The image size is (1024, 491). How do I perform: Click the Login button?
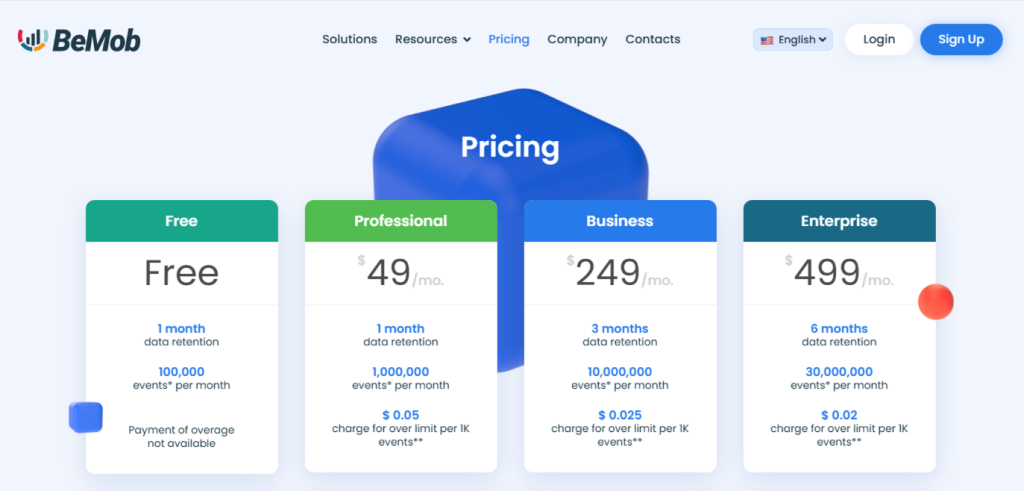[879, 39]
